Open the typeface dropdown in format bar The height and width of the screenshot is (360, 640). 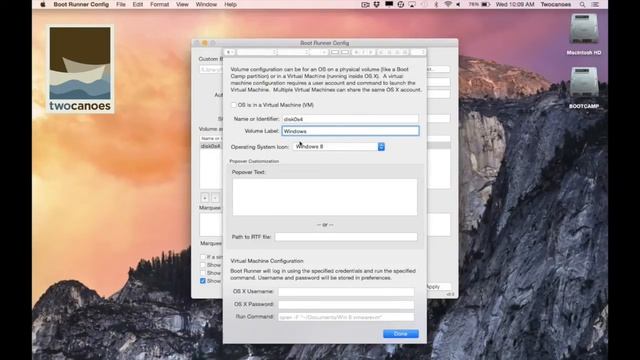[294, 52]
